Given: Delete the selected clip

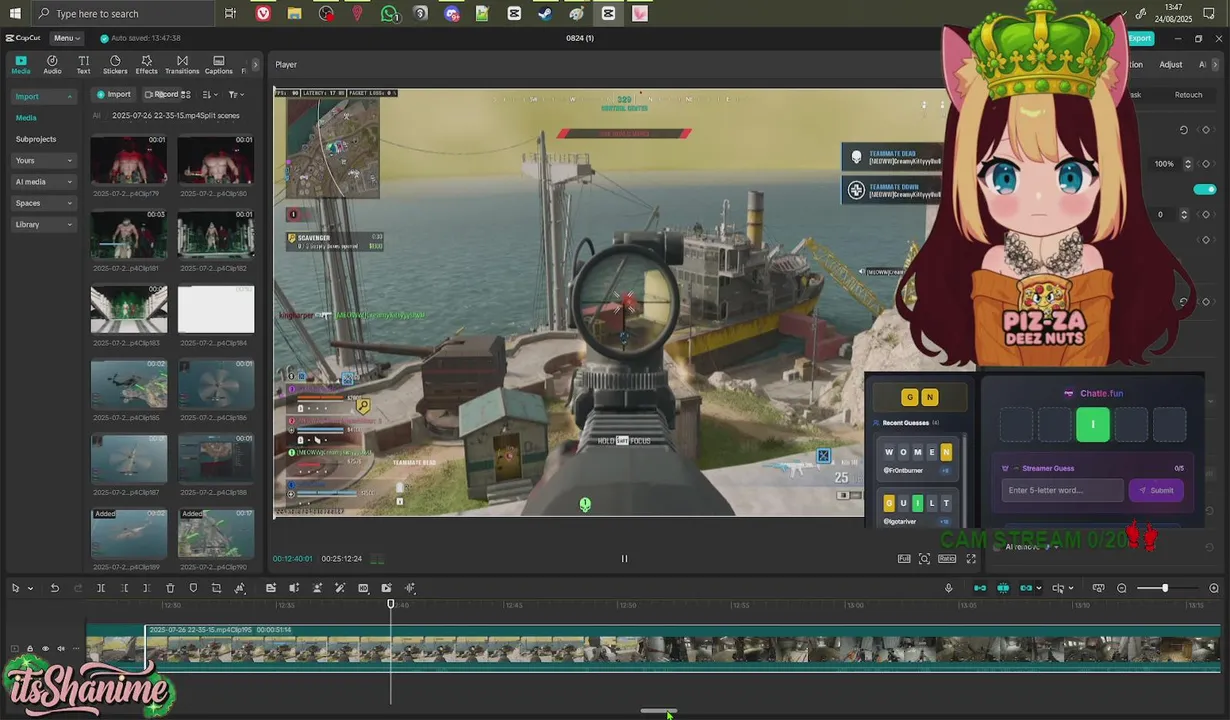Looking at the screenshot, I should pos(170,588).
